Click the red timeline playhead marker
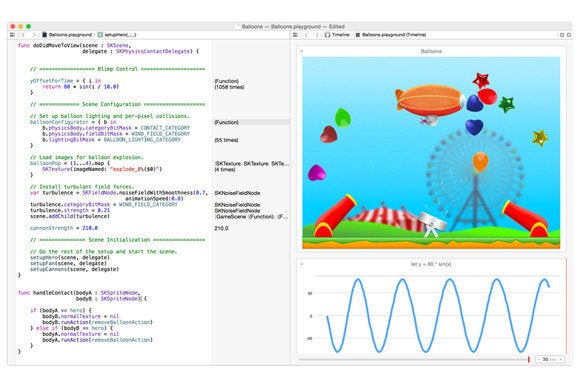 coord(529,359)
